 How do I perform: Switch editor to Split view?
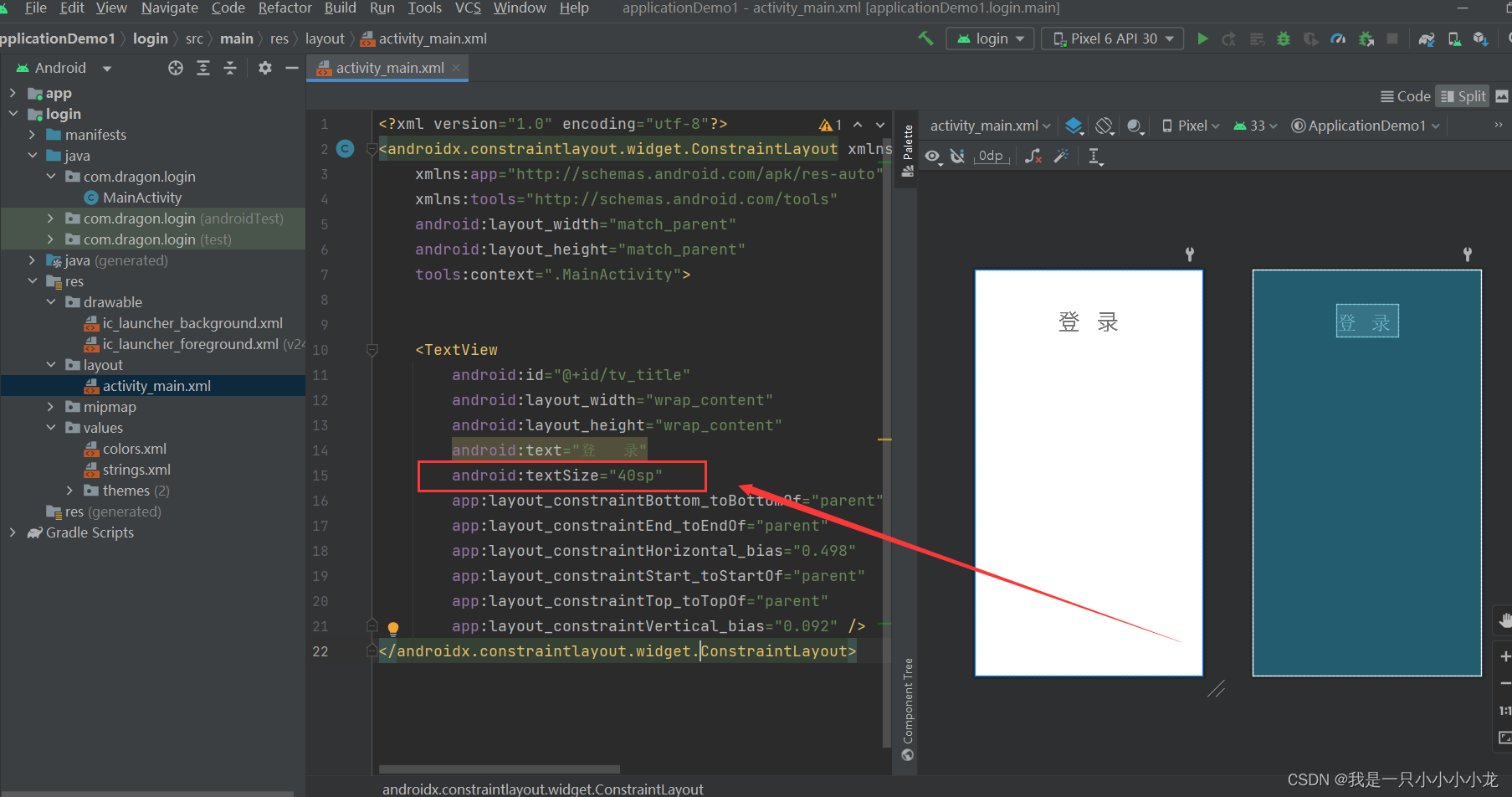coord(1463,96)
